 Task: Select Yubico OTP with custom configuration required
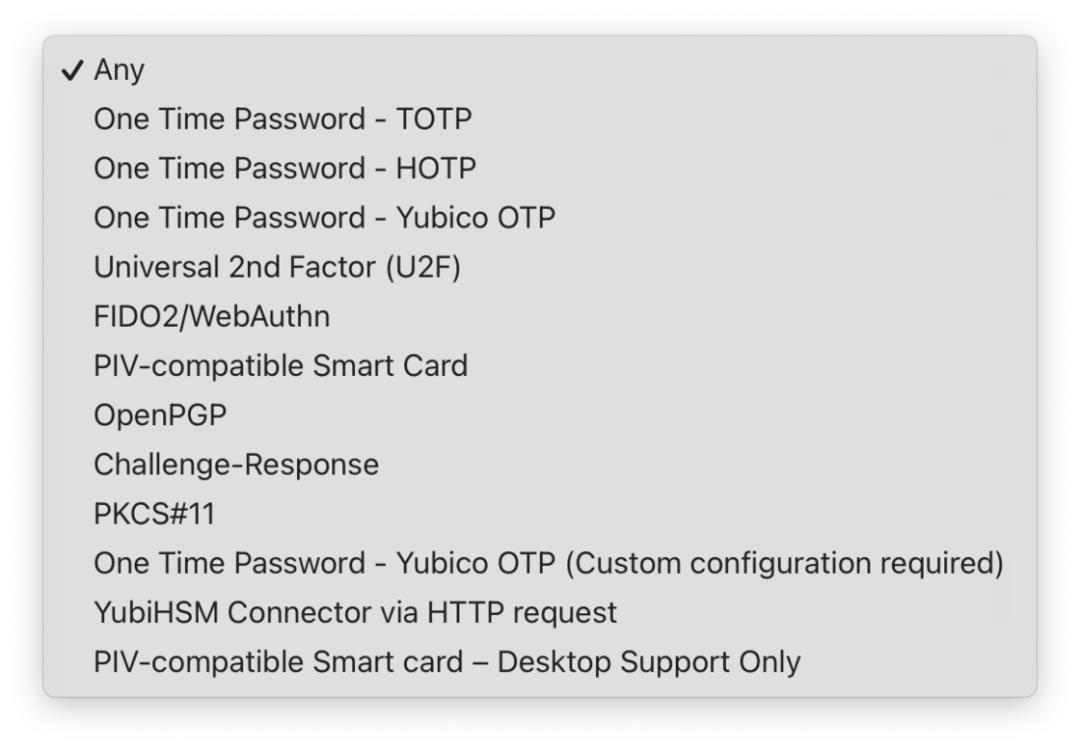[548, 564]
